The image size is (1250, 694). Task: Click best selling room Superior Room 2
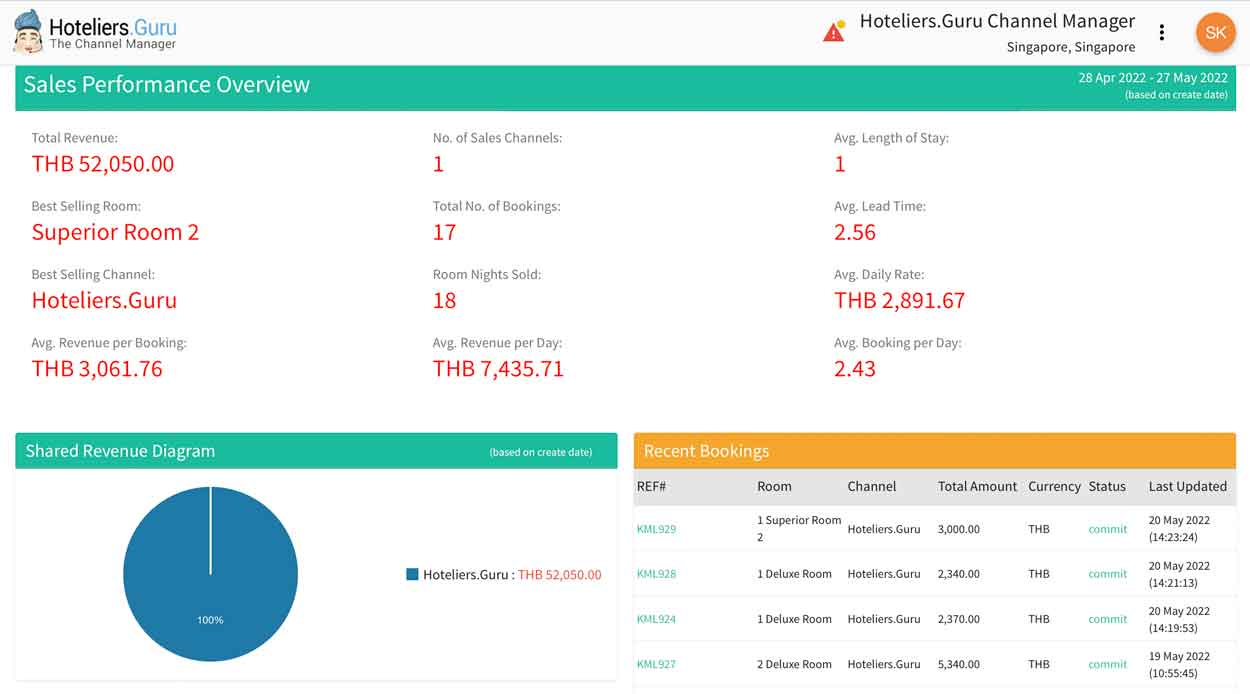click(115, 232)
